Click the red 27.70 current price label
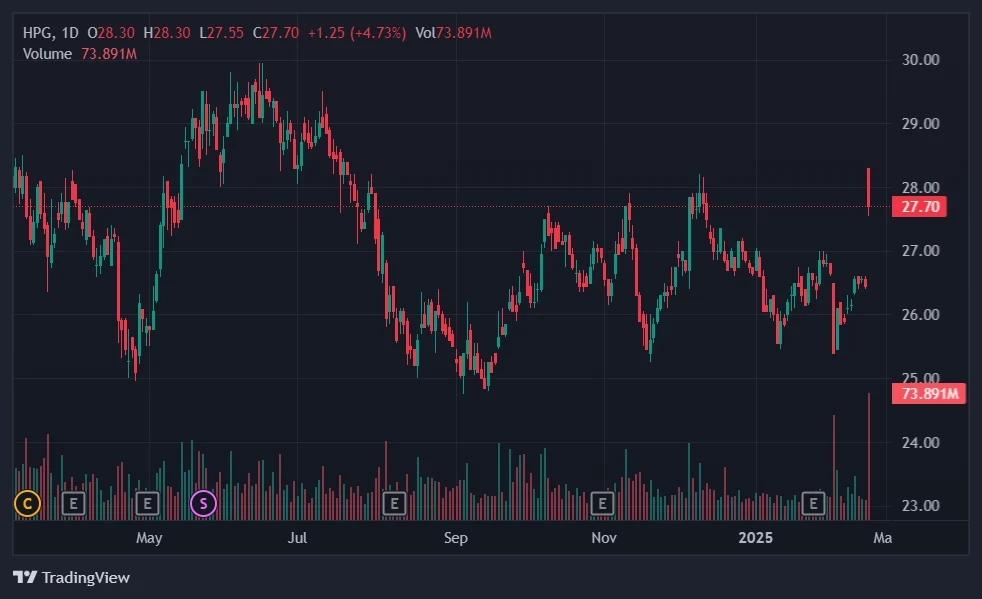The height and width of the screenshot is (599, 982). pyautogui.click(x=919, y=207)
